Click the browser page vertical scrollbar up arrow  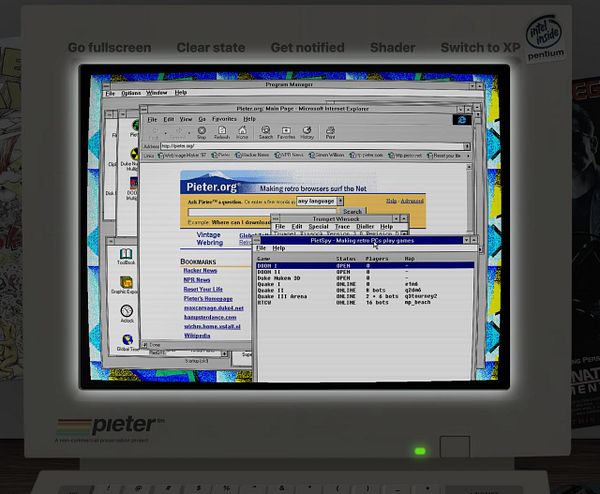(x=469, y=166)
